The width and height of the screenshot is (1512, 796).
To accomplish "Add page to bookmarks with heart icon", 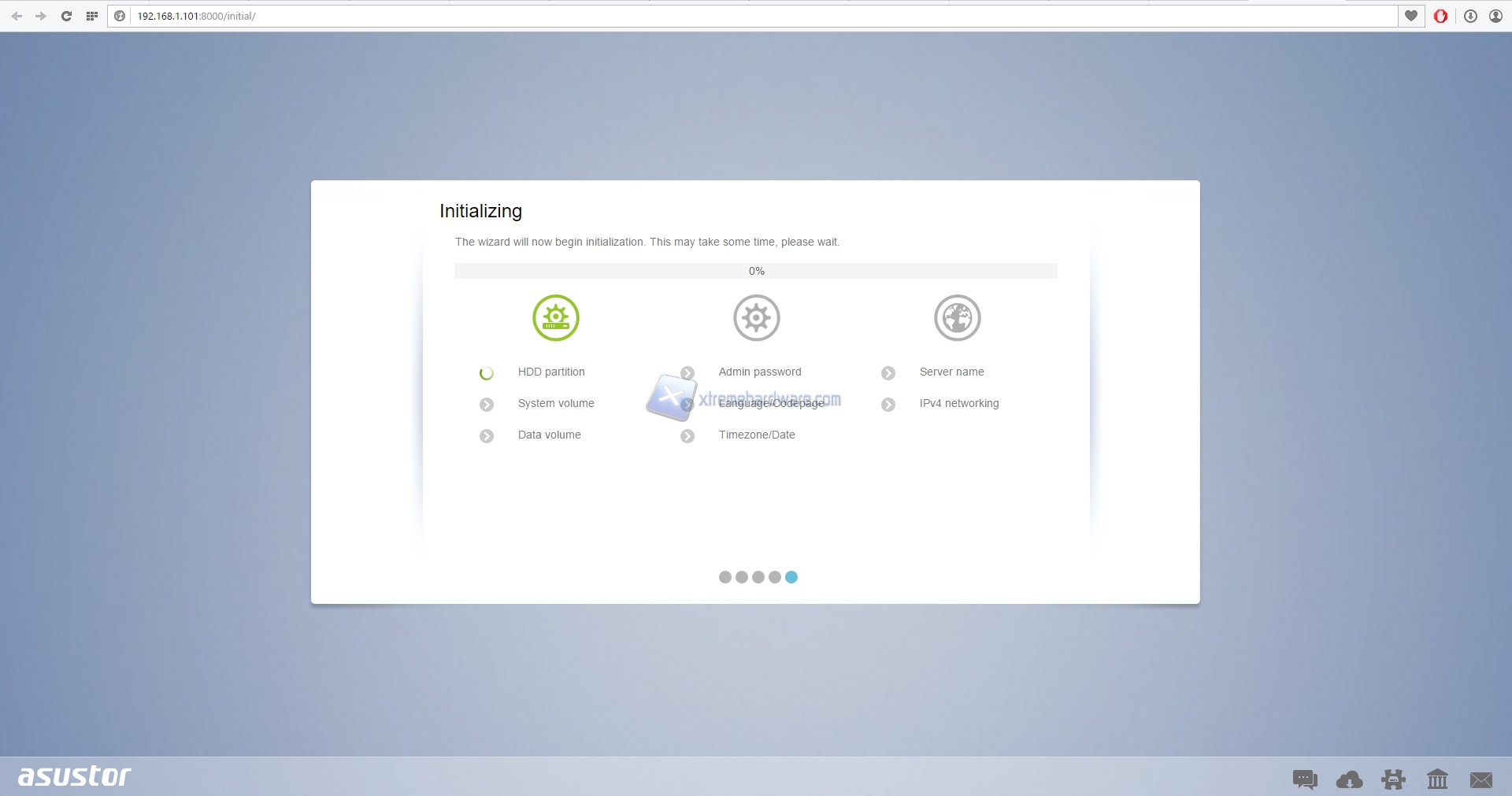I will point(1411,16).
